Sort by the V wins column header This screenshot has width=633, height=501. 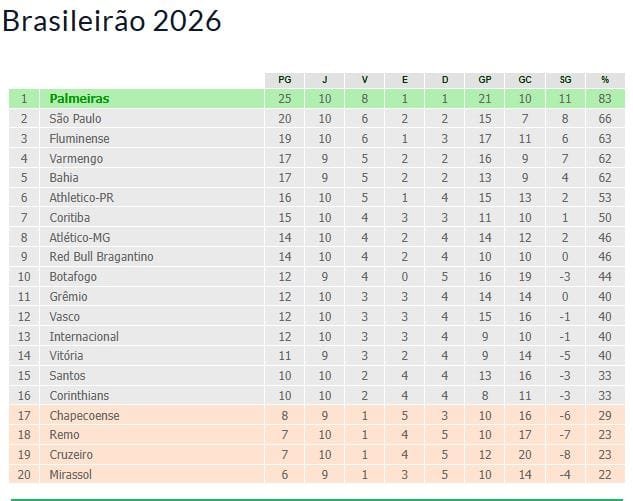(x=364, y=80)
